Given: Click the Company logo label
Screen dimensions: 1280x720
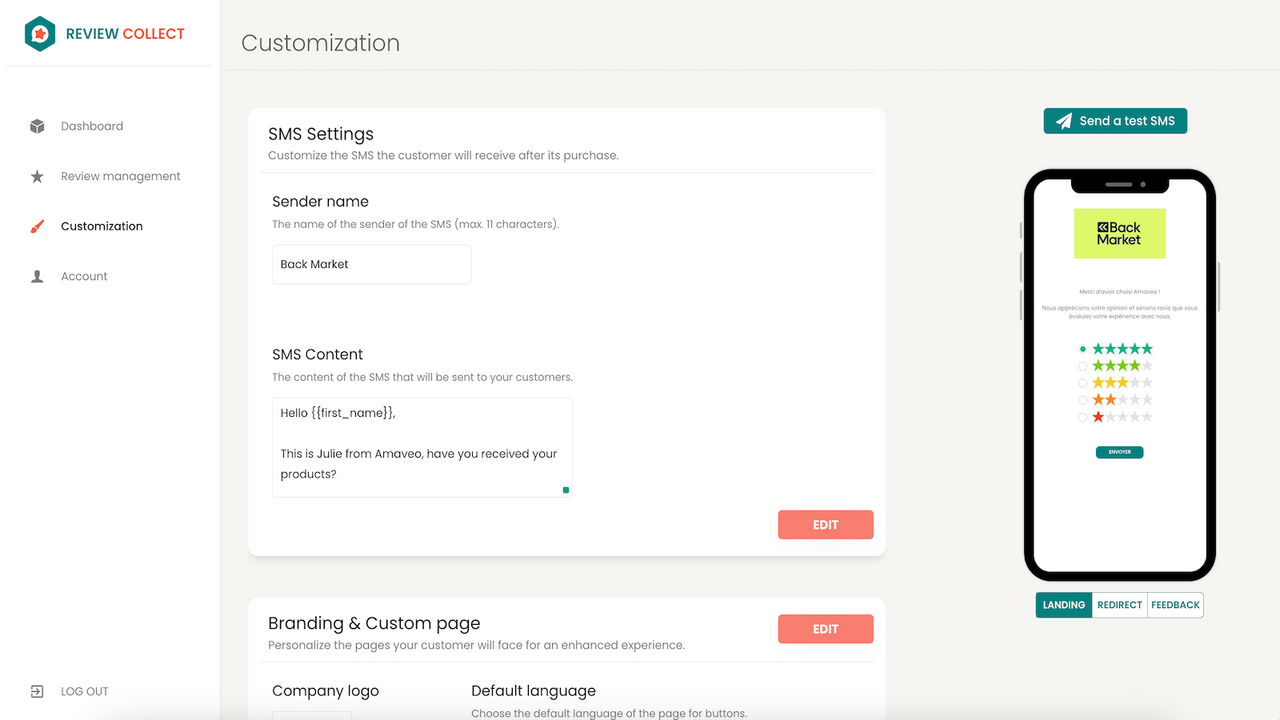Looking at the screenshot, I should 325,691.
